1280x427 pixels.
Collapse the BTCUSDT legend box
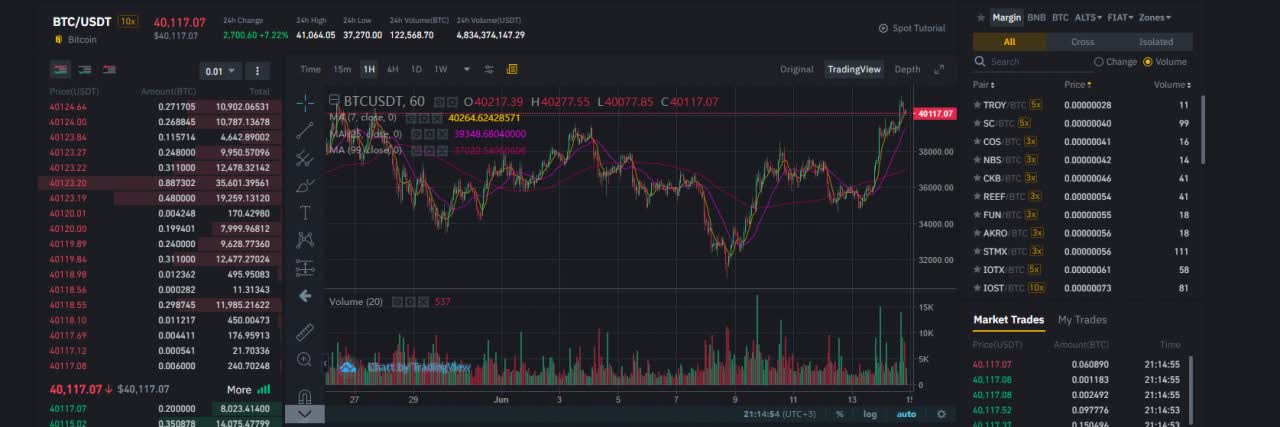[x=335, y=101]
